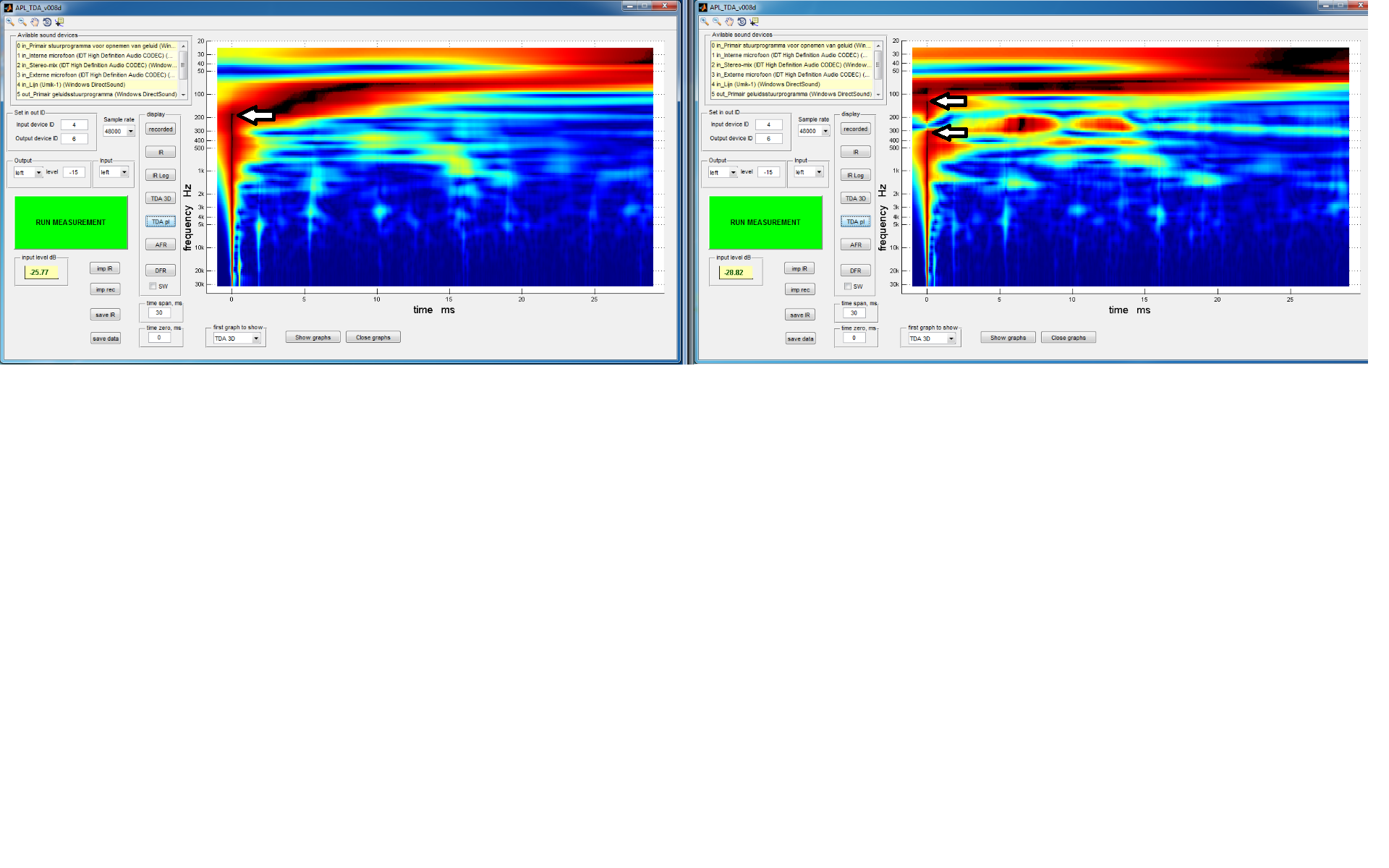The image size is (1389, 868).
Task: Click TDA pl button in right window
Action: click(855, 221)
